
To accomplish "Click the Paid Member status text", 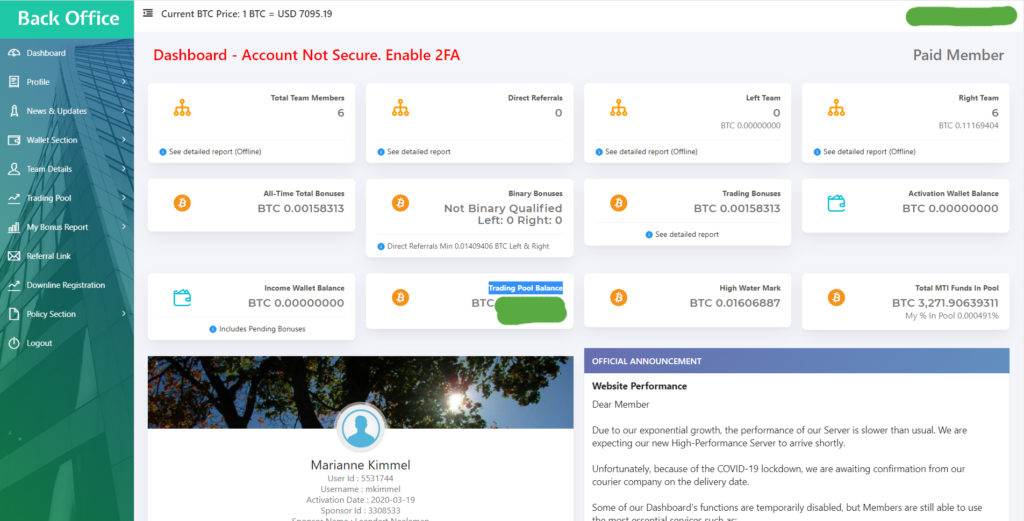I will pyautogui.click(x=958, y=55).
